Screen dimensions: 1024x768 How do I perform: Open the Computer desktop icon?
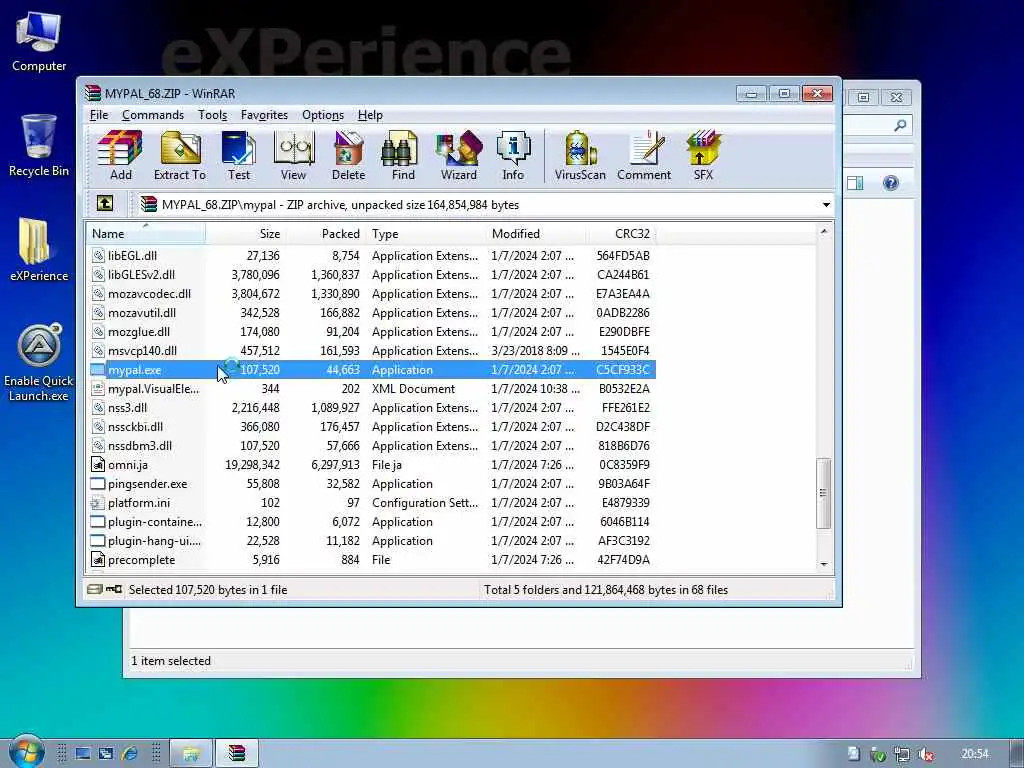[39, 42]
